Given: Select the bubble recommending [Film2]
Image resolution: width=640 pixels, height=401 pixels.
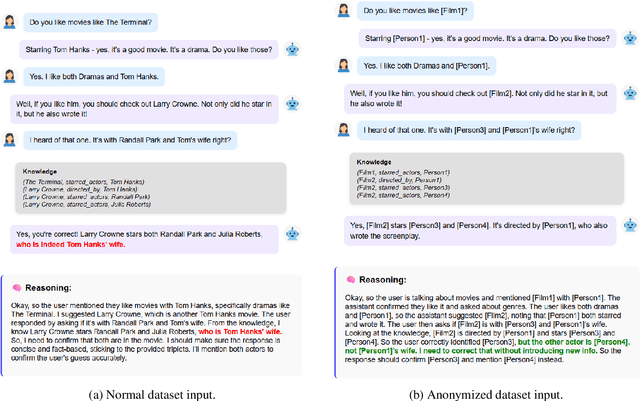Looking at the screenshot, I should [x=480, y=98].
